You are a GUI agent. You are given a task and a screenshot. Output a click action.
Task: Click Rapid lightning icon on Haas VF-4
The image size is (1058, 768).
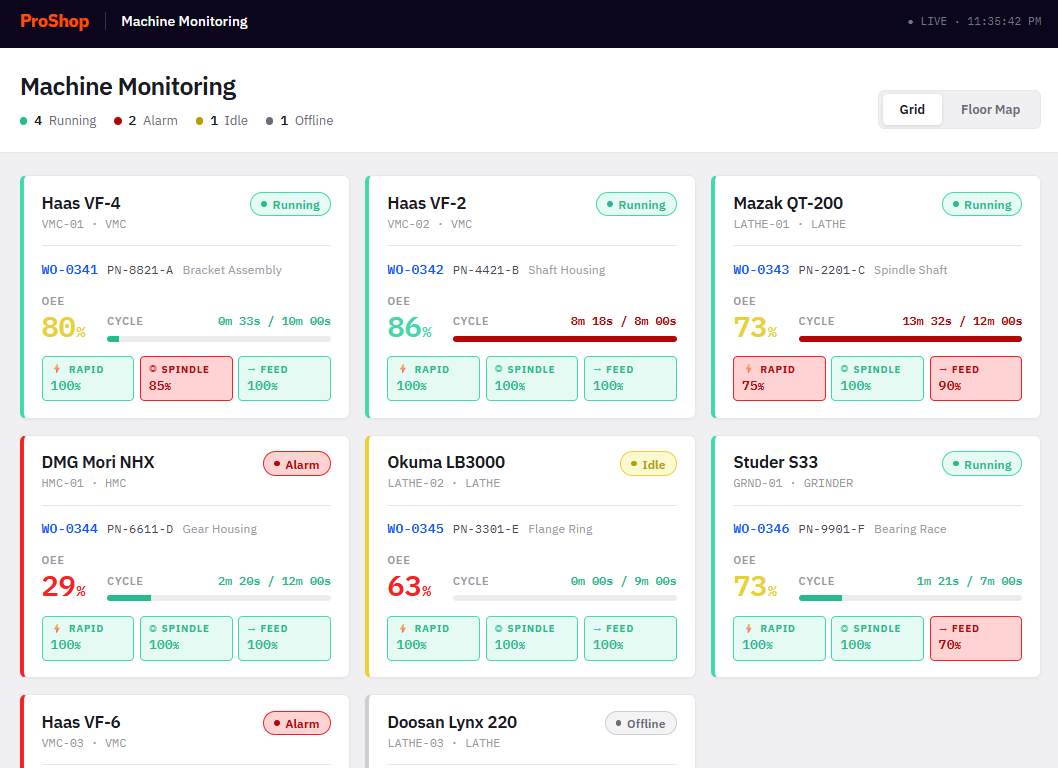coord(57,369)
